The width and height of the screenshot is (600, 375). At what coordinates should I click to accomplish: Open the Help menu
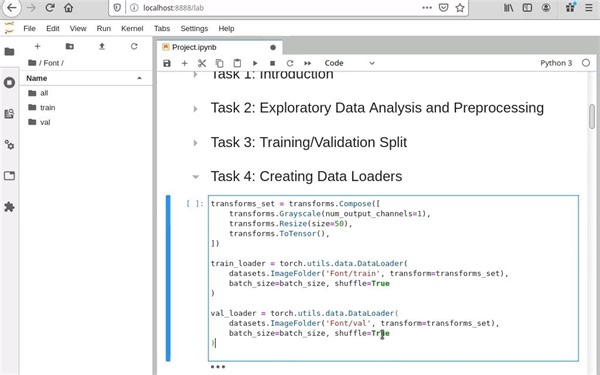click(226, 28)
